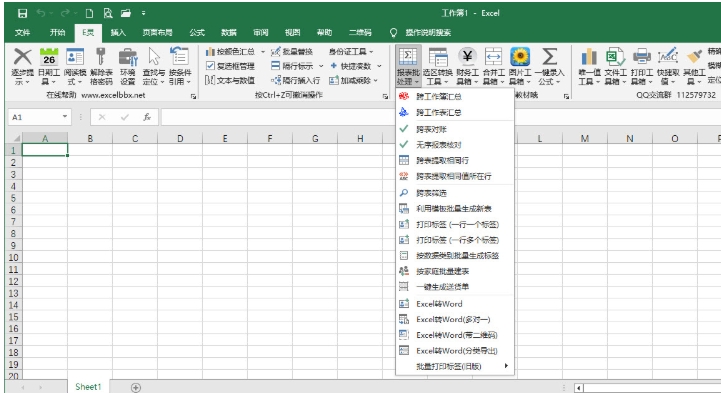Select 跨工作表汇总 menu item
Viewport: 721px width, 393px height.
point(455,112)
